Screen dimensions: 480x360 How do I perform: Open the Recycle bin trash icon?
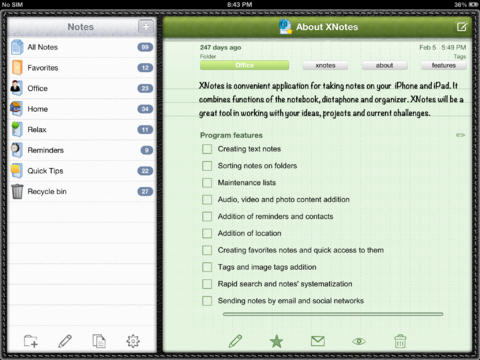pyautogui.click(x=17, y=191)
